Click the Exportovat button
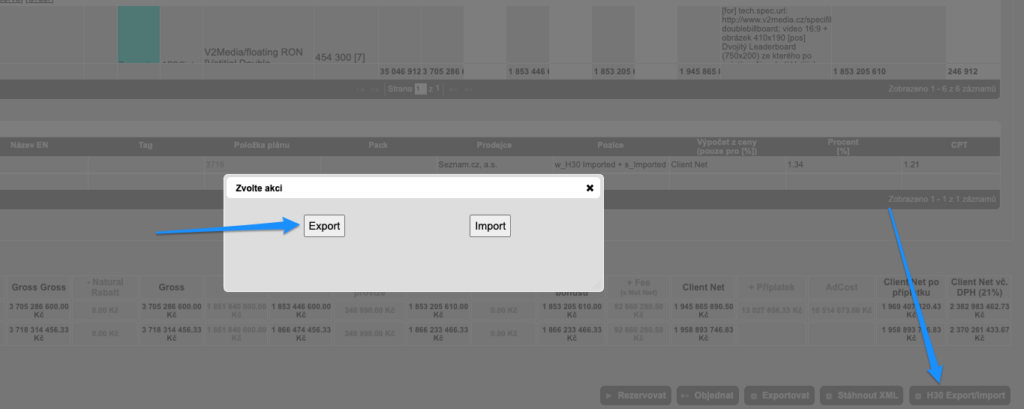1024x409 pixels. pos(778,395)
